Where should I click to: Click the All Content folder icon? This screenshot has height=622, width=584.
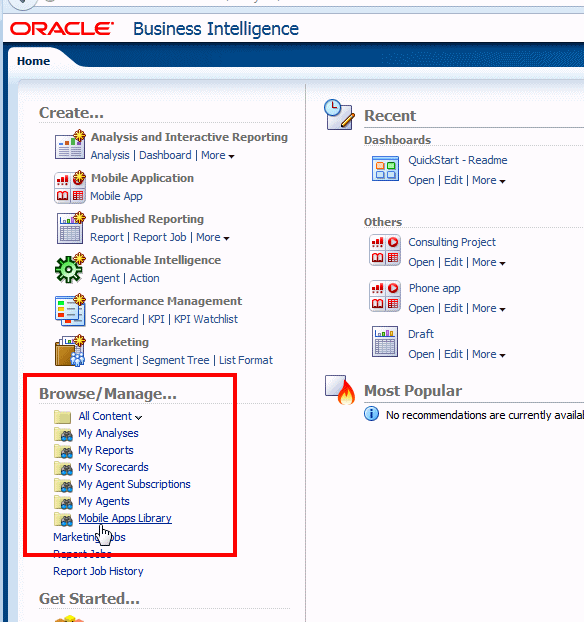62,417
